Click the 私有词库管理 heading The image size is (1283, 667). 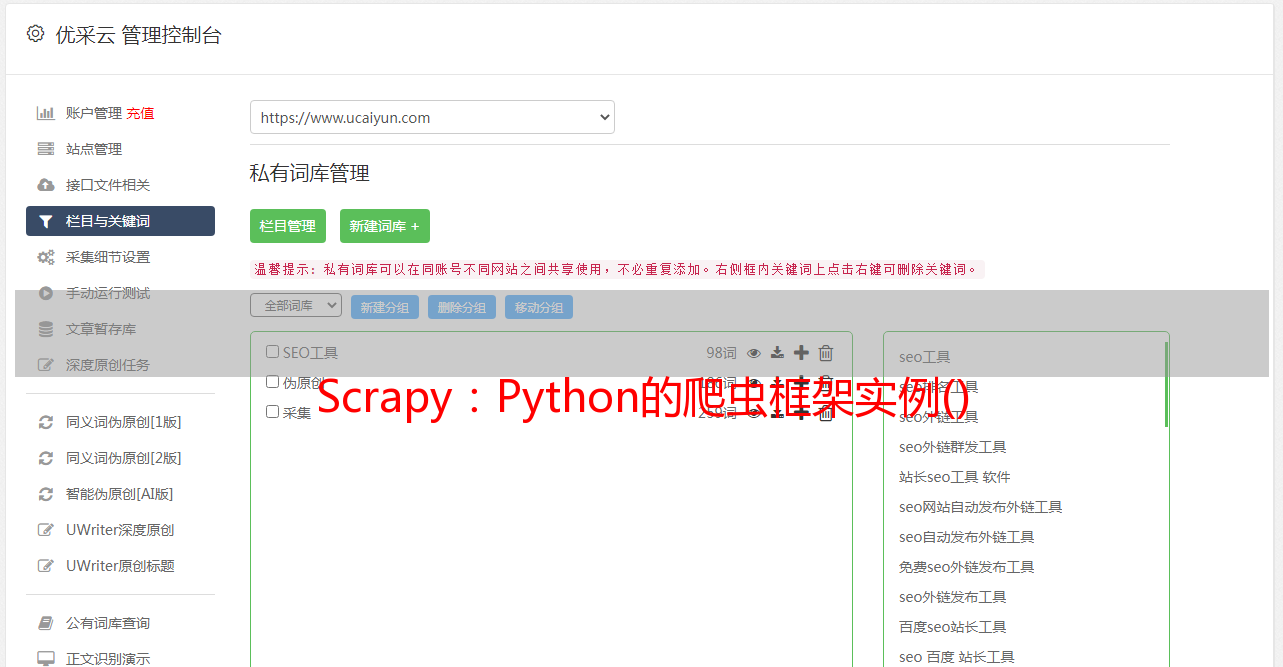[310, 173]
